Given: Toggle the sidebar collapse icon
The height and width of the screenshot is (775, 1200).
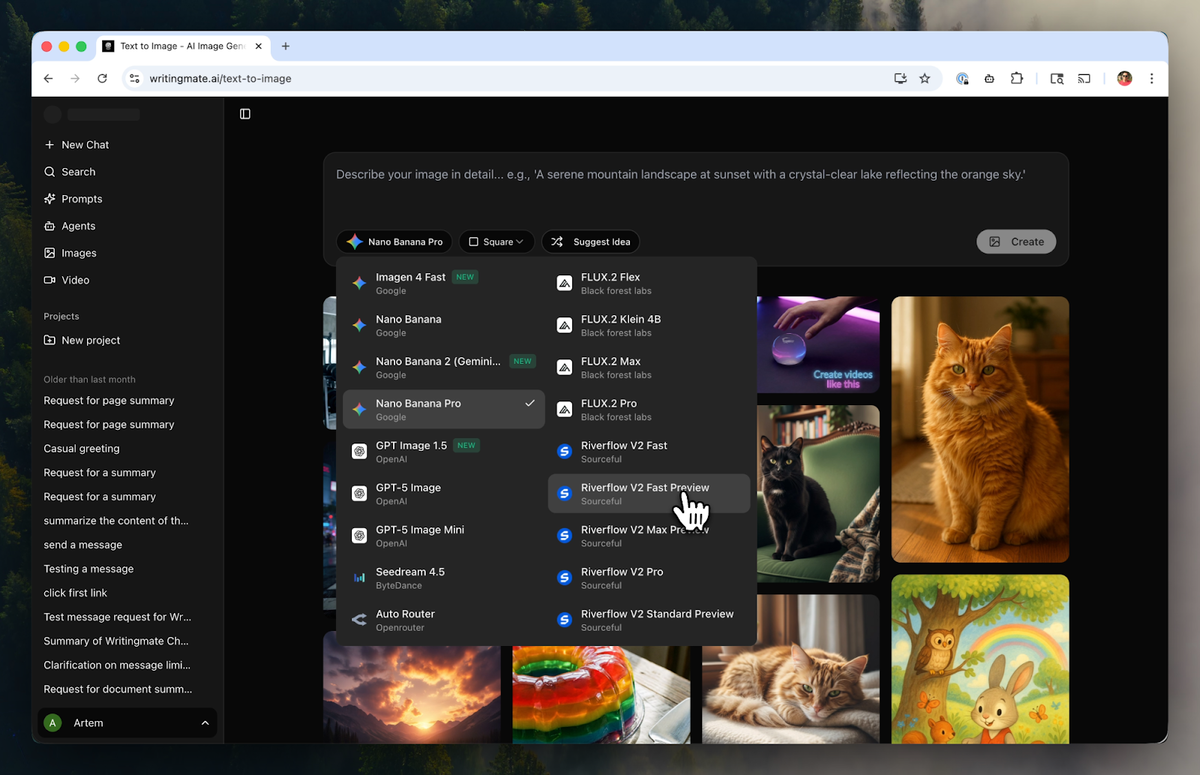Looking at the screenshot, I should [x=245, y=114].
